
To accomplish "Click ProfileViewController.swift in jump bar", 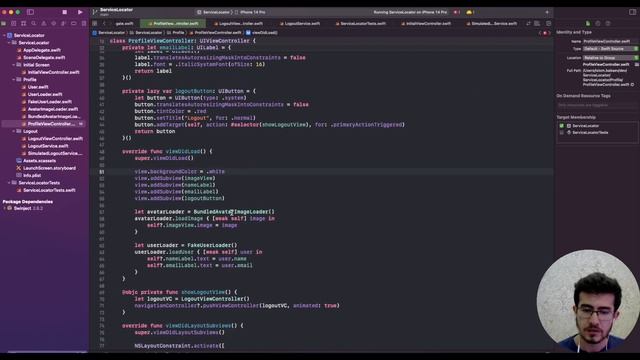I will [x=215, y=33].
